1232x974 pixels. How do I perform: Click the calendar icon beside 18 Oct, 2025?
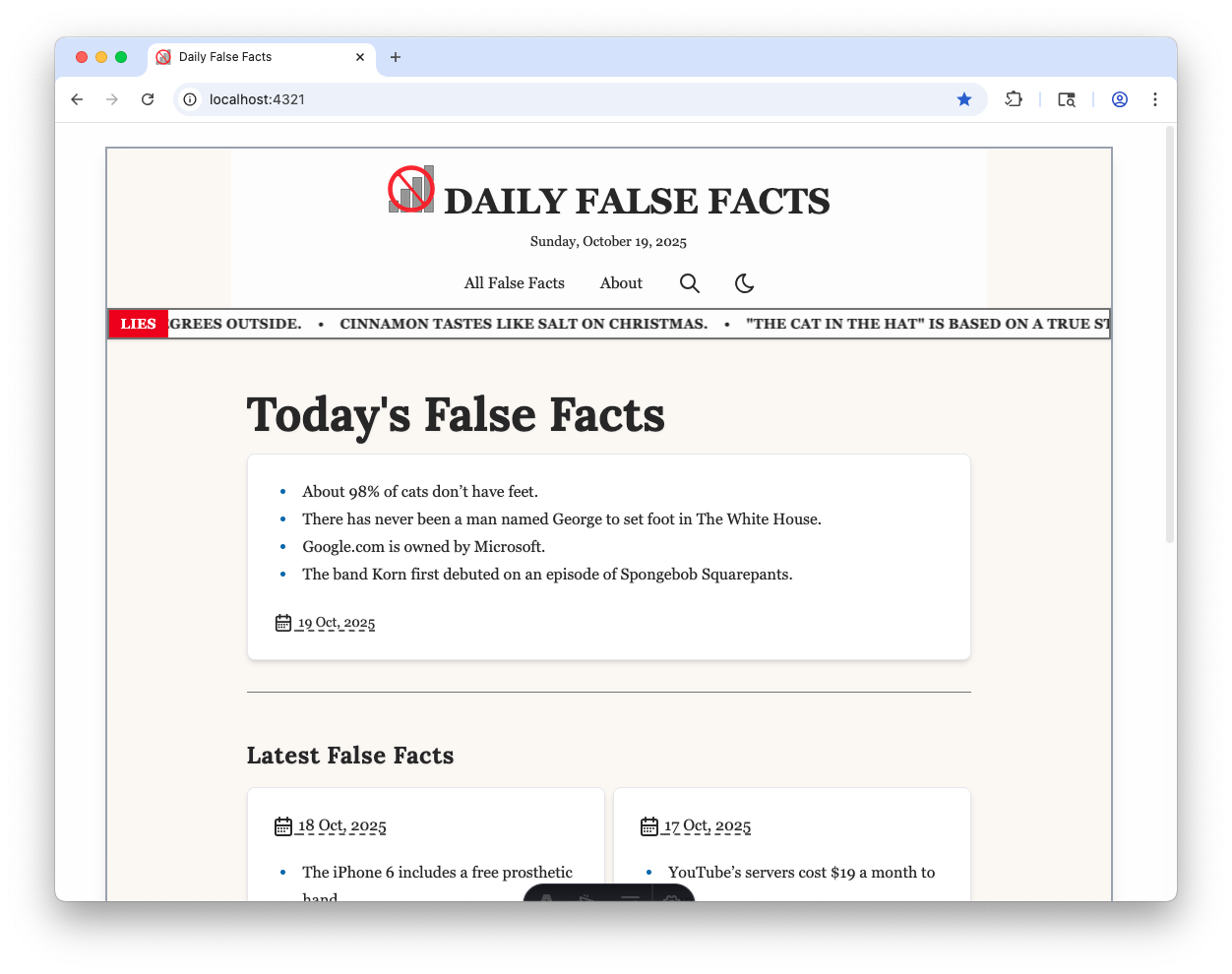(283, 825)
